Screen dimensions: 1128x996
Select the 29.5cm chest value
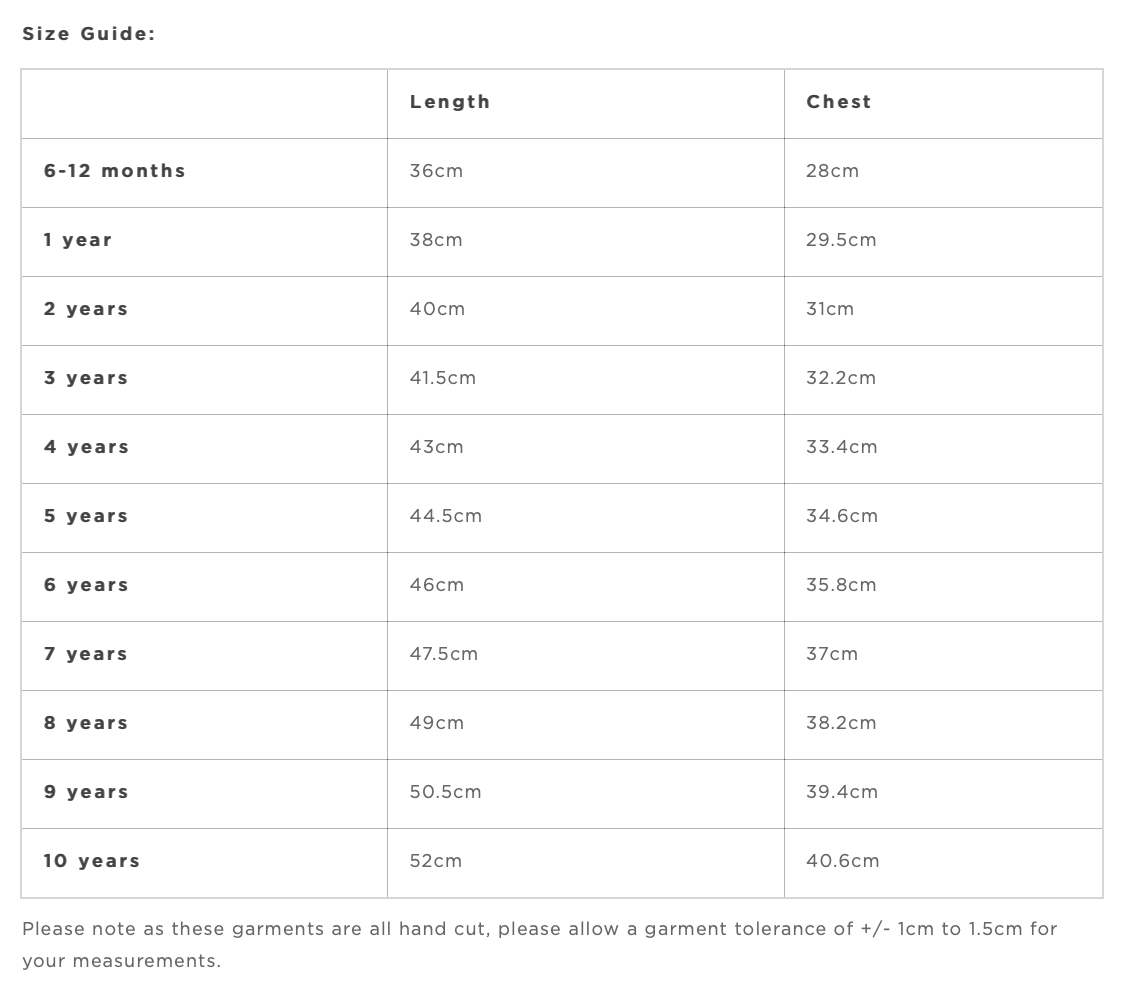(841, 240)
